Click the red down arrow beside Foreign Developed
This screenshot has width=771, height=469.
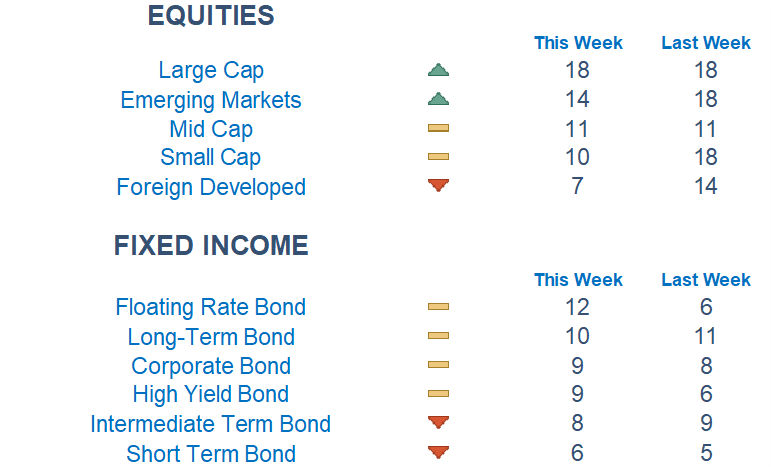438,185
